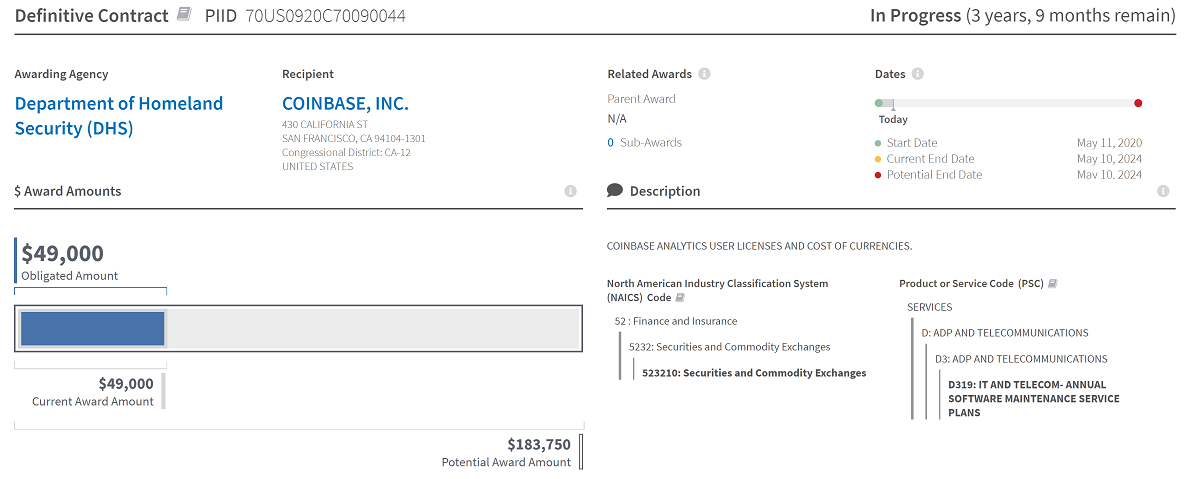Click the info icon next to Related Awards

(705, 74)
